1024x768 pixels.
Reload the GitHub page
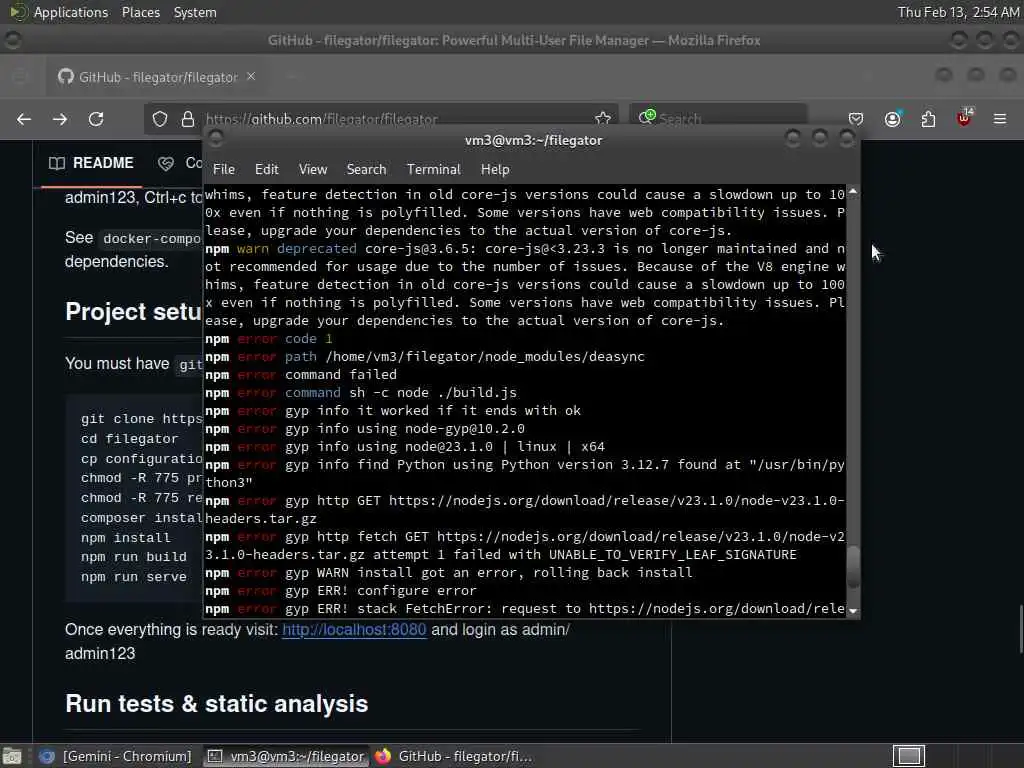96,120
